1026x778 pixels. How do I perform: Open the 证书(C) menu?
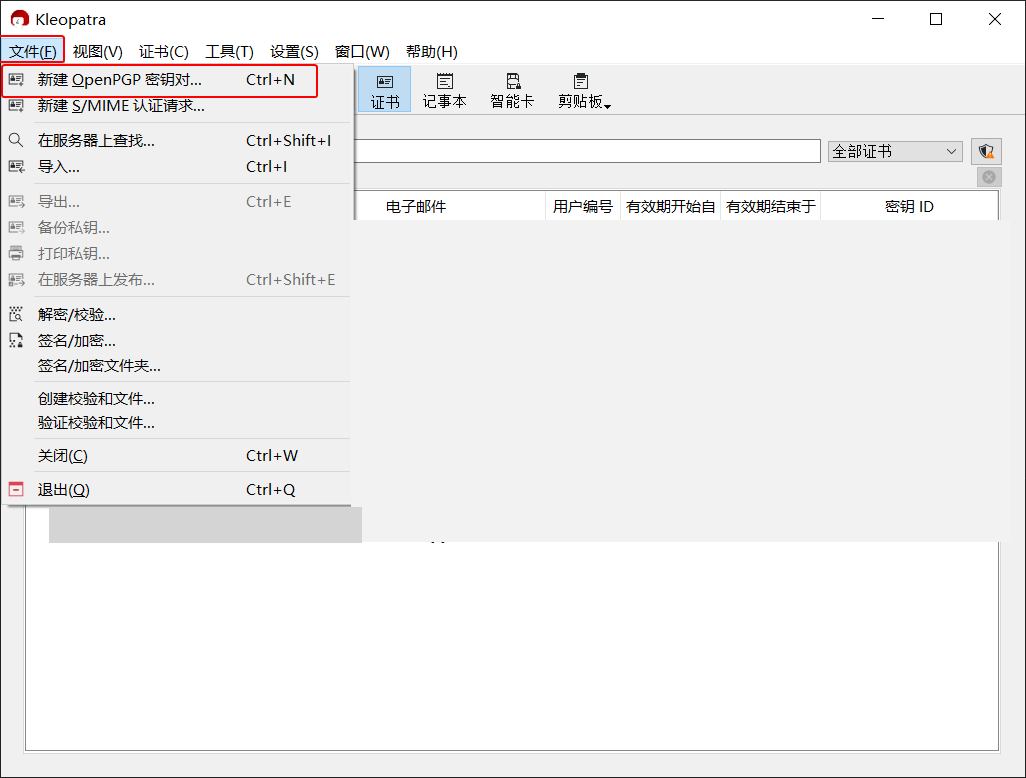point(164,51)
